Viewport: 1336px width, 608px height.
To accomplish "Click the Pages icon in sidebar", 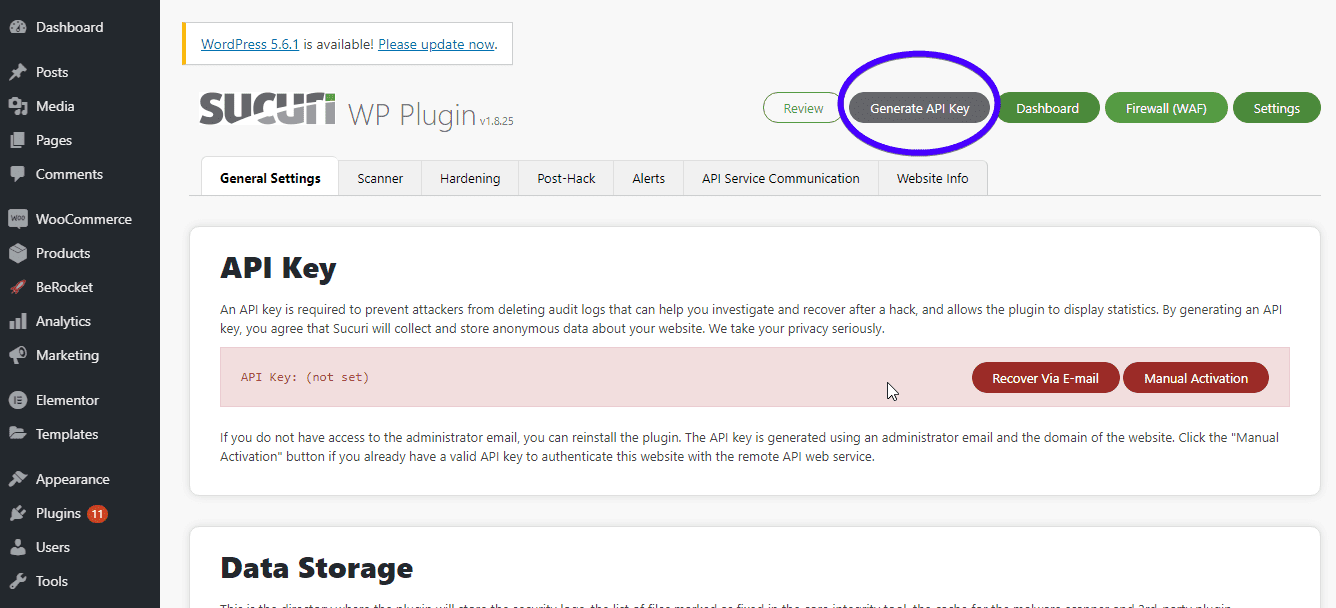I will (x=17, y=140).
